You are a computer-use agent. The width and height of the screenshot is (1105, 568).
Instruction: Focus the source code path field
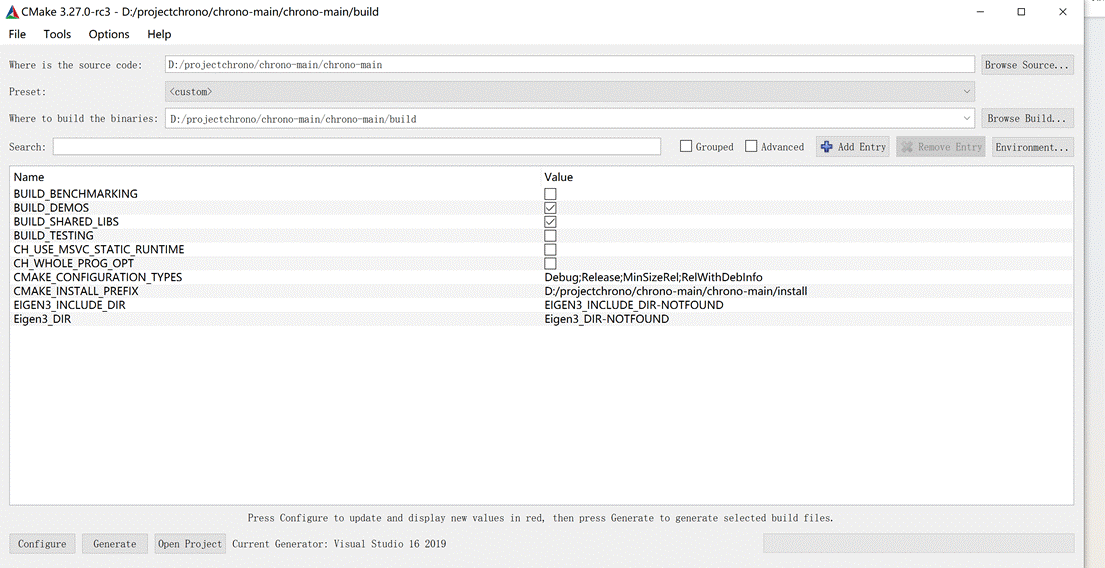coord(569,65)
